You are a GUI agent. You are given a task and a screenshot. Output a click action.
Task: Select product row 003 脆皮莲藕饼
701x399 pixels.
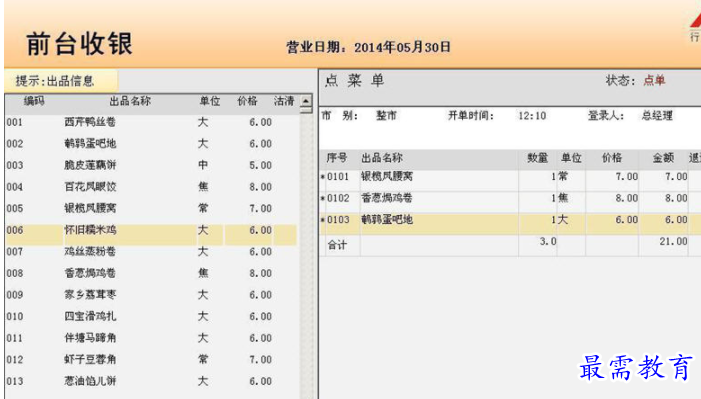pos(152,165)
